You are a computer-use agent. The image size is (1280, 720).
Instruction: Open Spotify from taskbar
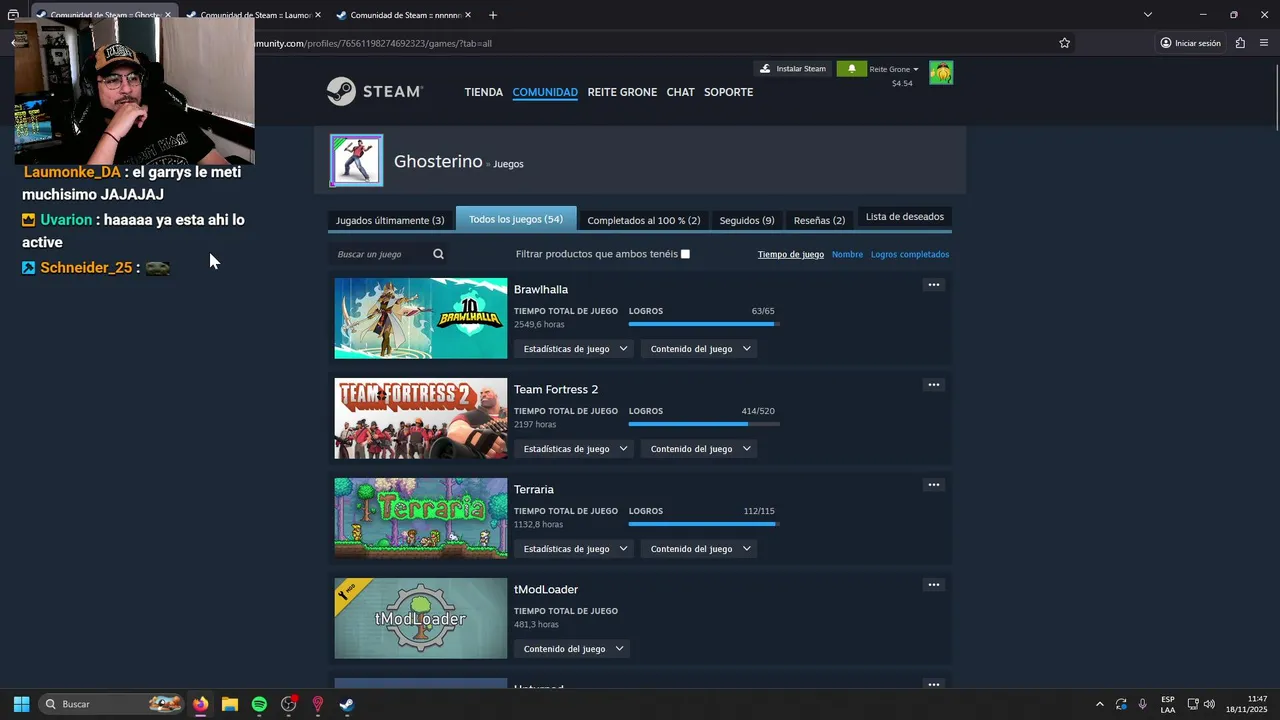click(259, 704)
